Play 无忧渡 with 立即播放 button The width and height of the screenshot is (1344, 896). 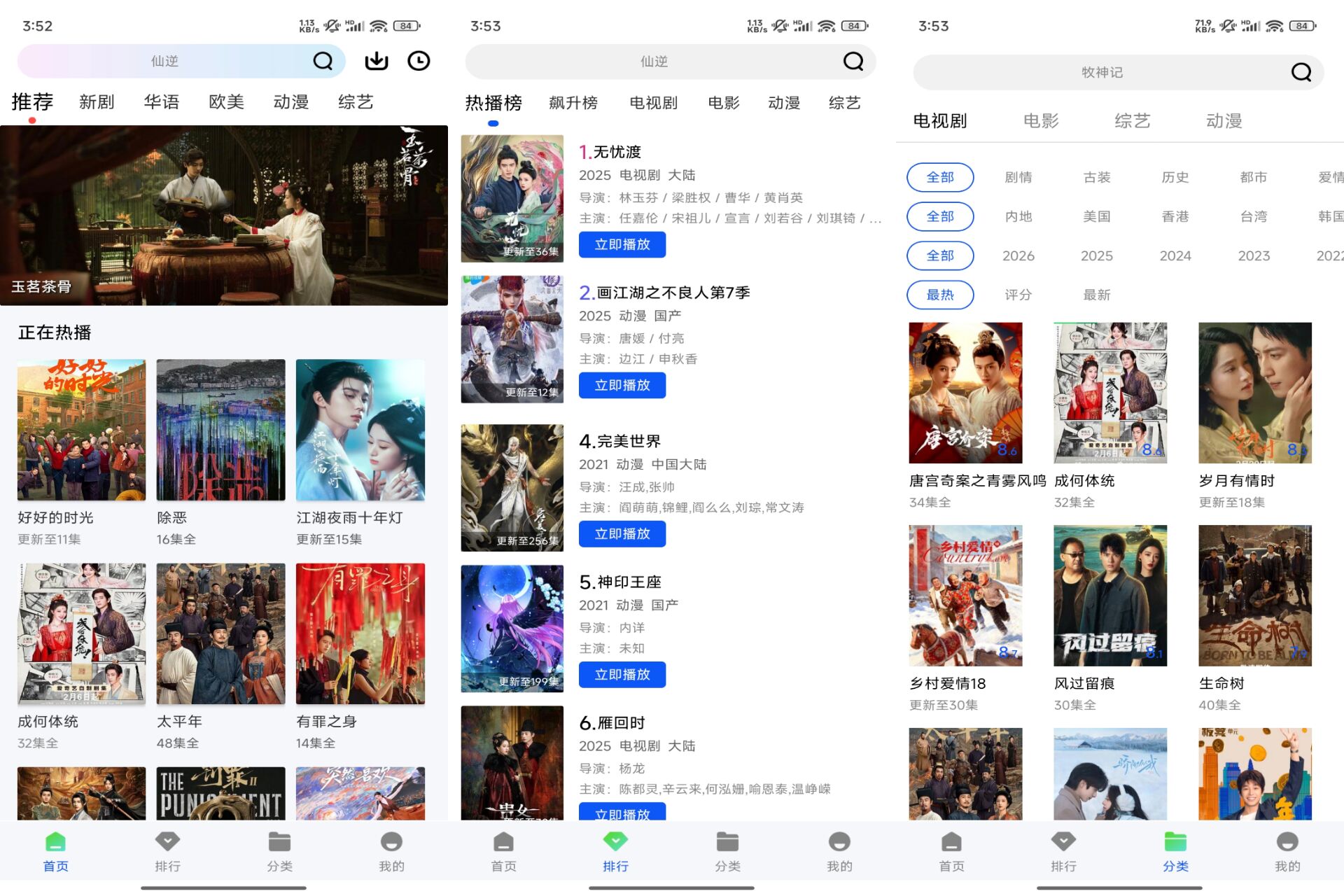coord(622,245)
